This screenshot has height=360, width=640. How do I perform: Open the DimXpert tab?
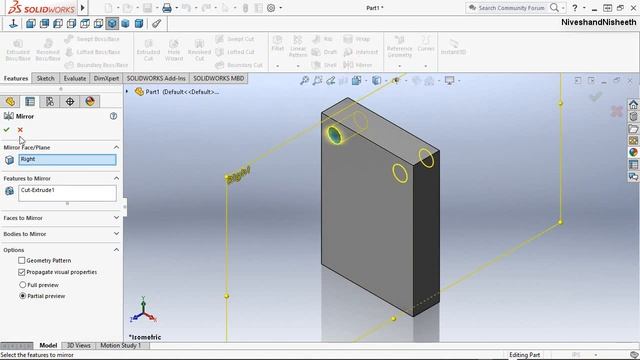[106, 78]
